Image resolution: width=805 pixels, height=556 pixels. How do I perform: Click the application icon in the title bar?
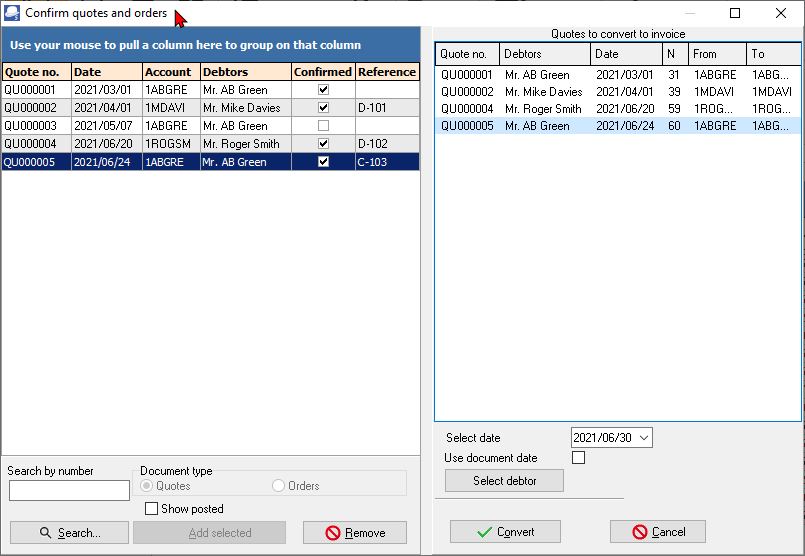[x=12, y=13]
